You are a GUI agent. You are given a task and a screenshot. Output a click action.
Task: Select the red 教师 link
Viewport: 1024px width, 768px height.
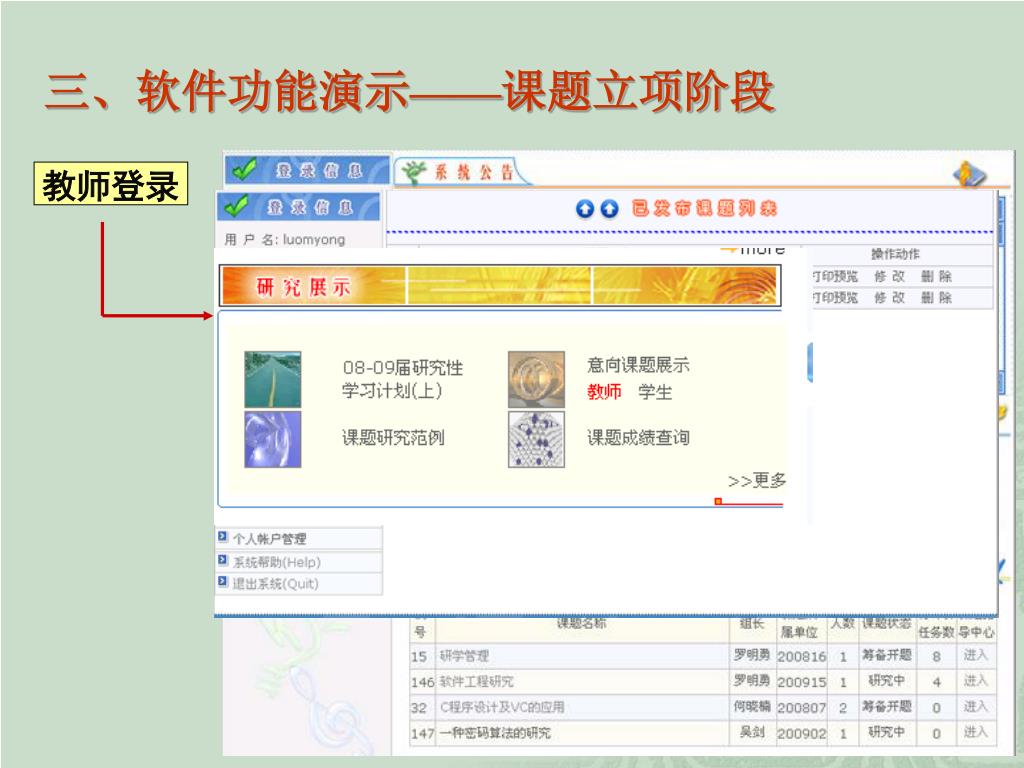pos(604,392)
